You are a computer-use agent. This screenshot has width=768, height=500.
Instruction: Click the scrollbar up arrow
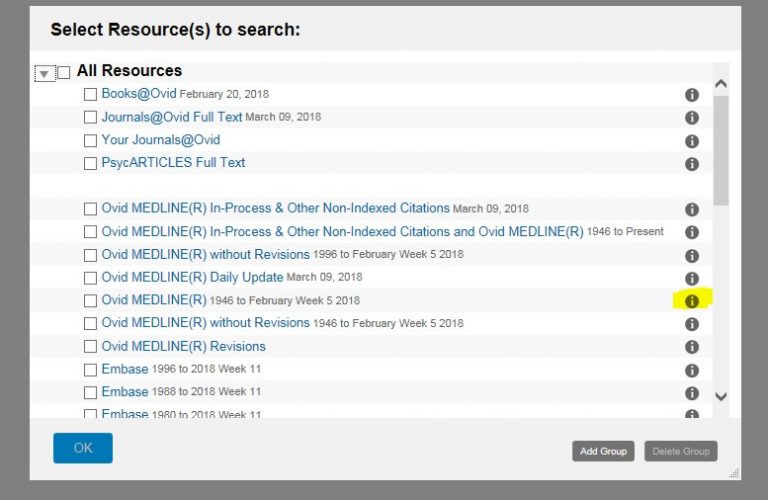pos(721,85)
